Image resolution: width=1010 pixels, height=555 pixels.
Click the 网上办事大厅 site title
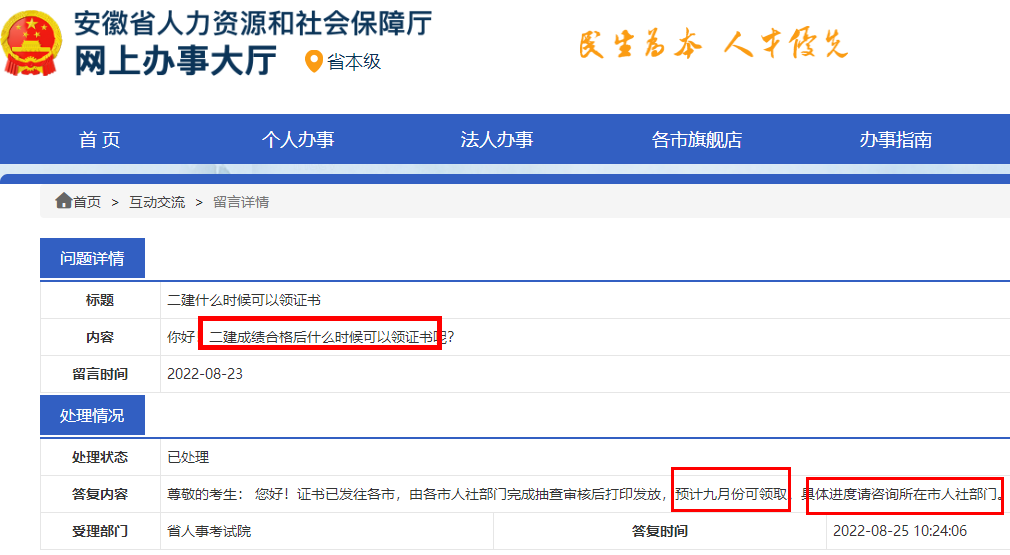[175, 61]
